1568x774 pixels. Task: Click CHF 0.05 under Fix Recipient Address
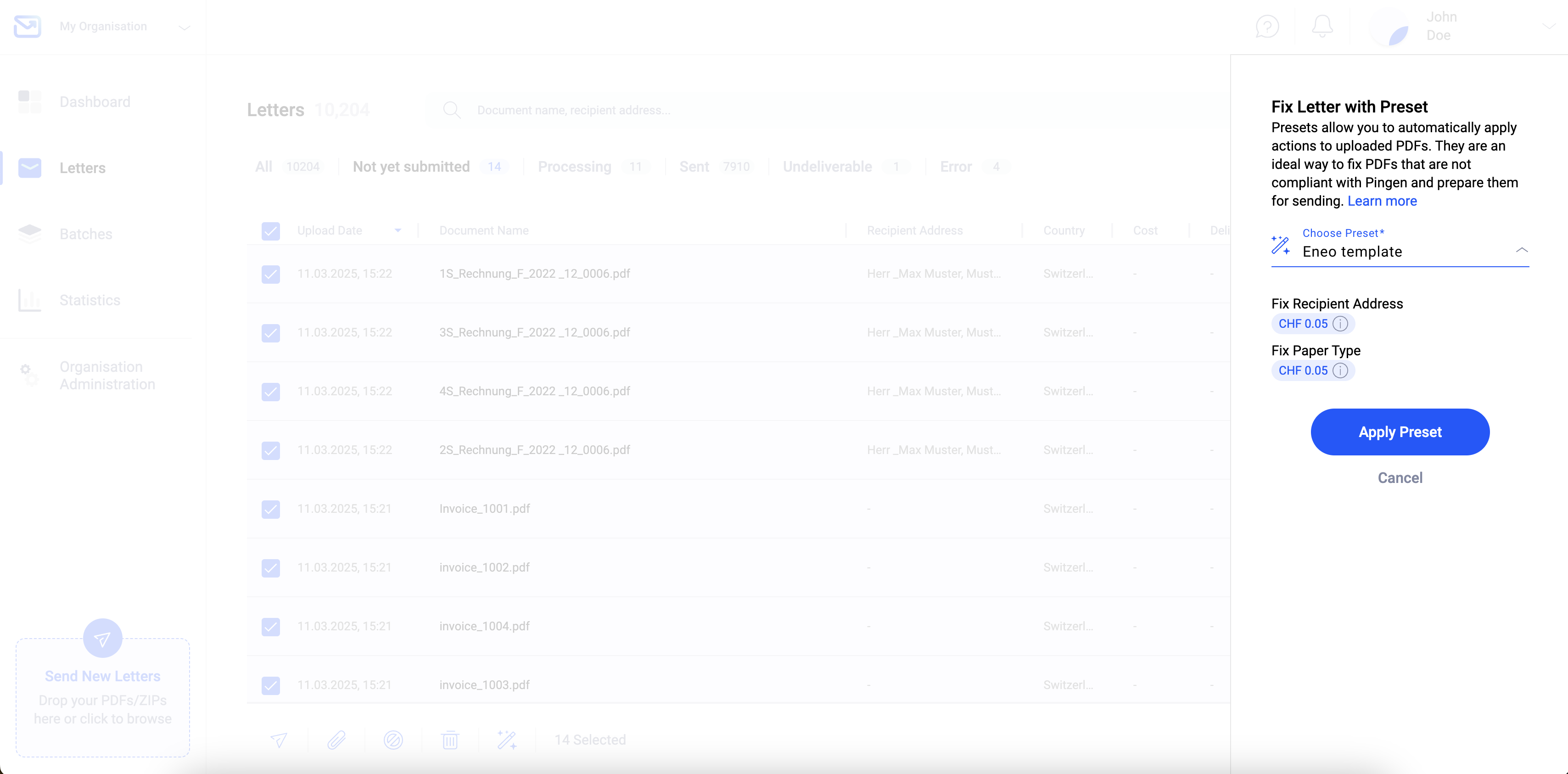click(1303, 324)
